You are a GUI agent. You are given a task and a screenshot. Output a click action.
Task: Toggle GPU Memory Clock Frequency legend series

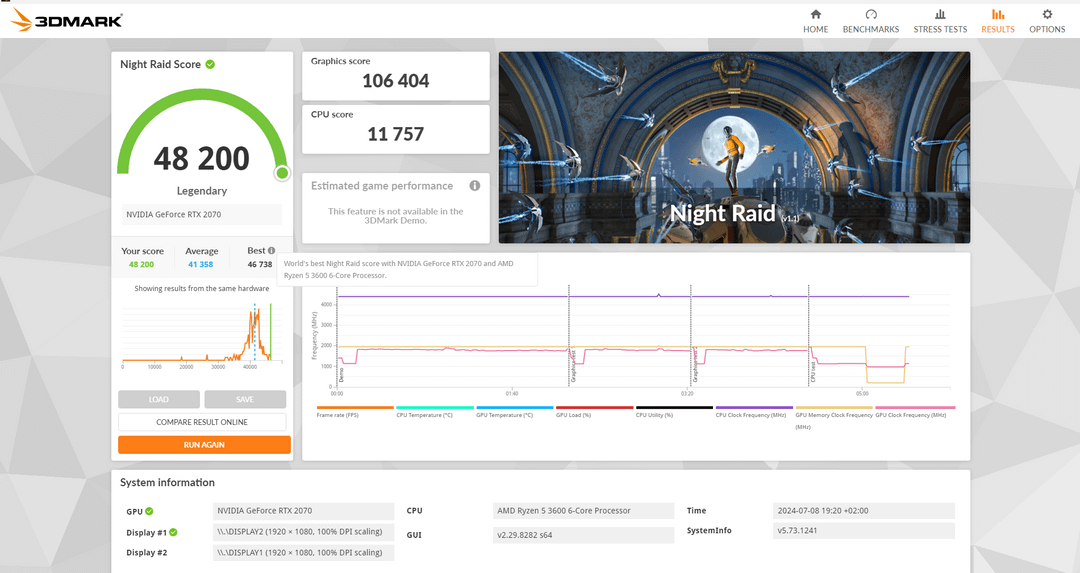834,417
